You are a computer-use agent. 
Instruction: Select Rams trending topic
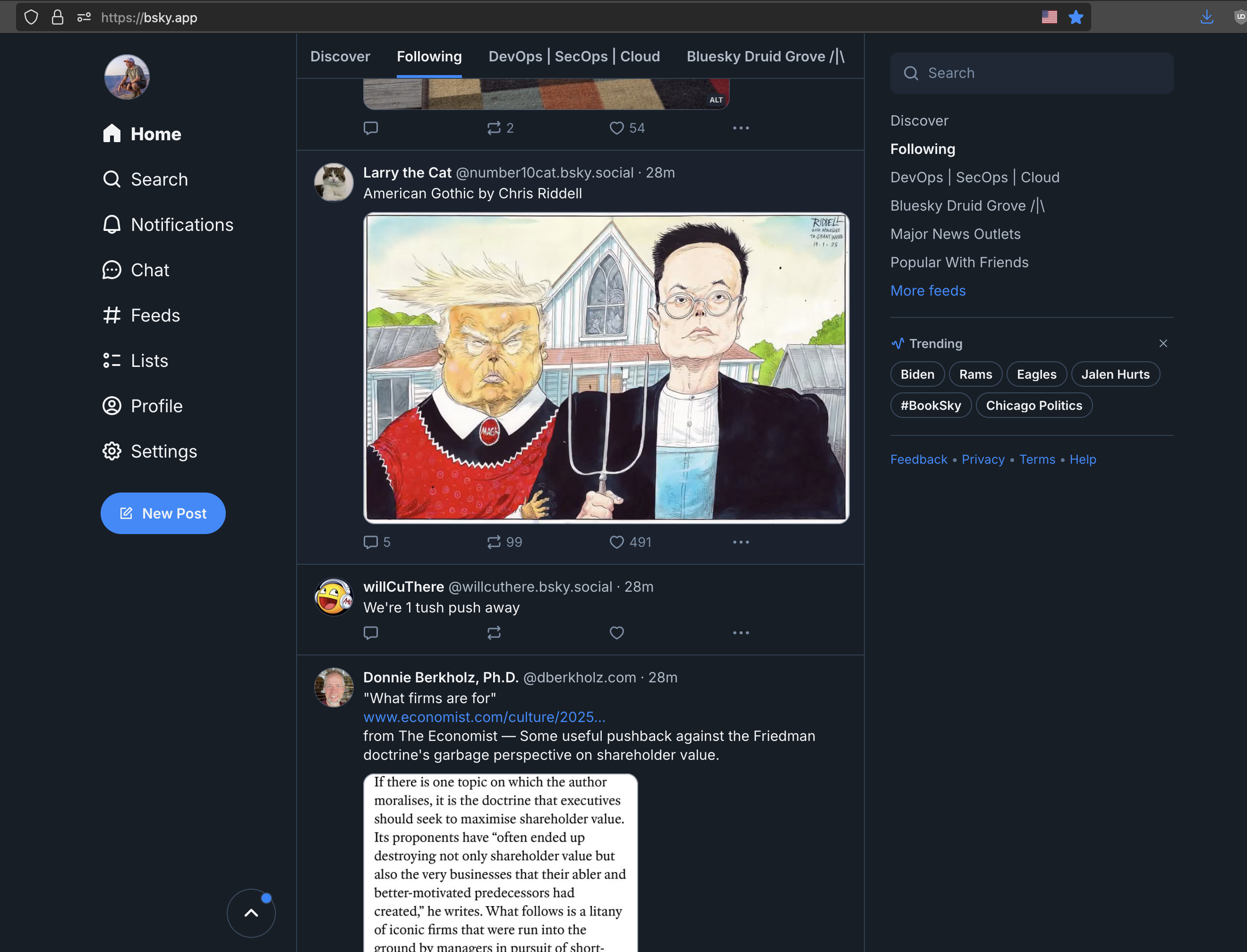[975, 374]
